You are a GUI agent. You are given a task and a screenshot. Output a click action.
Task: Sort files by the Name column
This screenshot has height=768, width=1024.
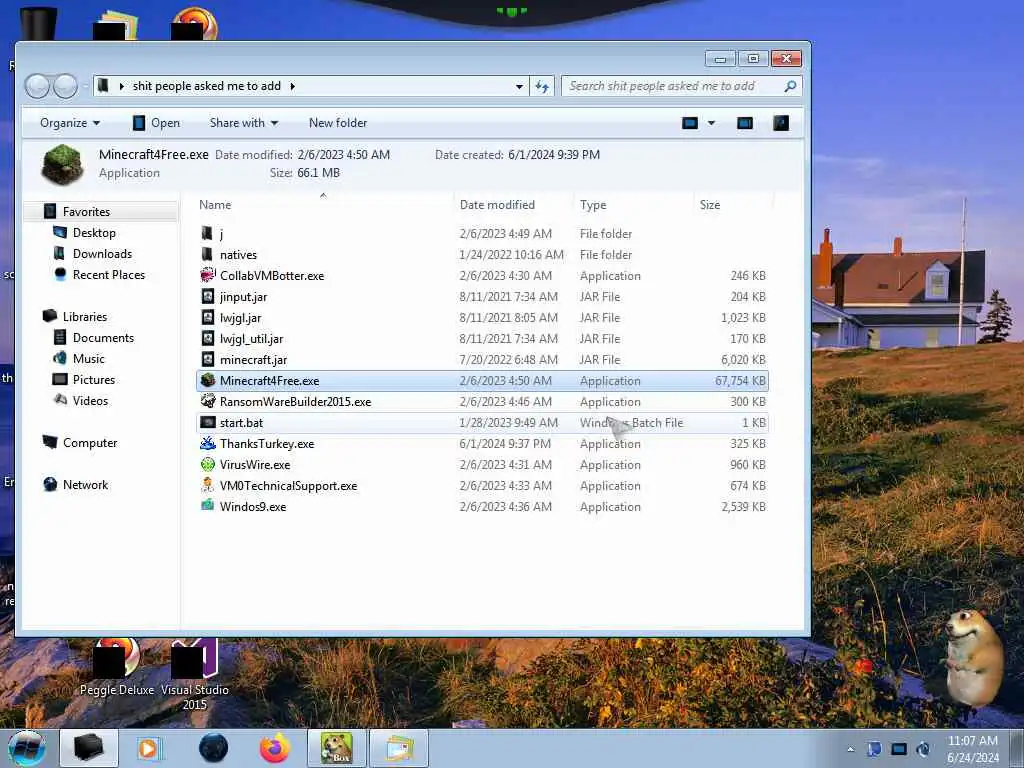(323, 204)
